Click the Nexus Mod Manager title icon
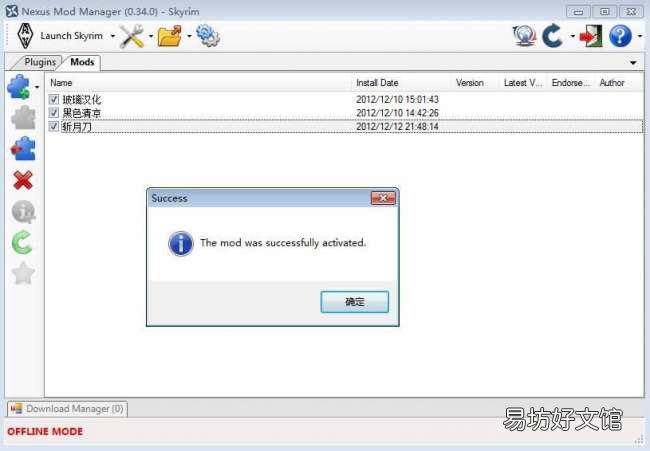This screenshot has width=650, height=451. pos(12,11)
